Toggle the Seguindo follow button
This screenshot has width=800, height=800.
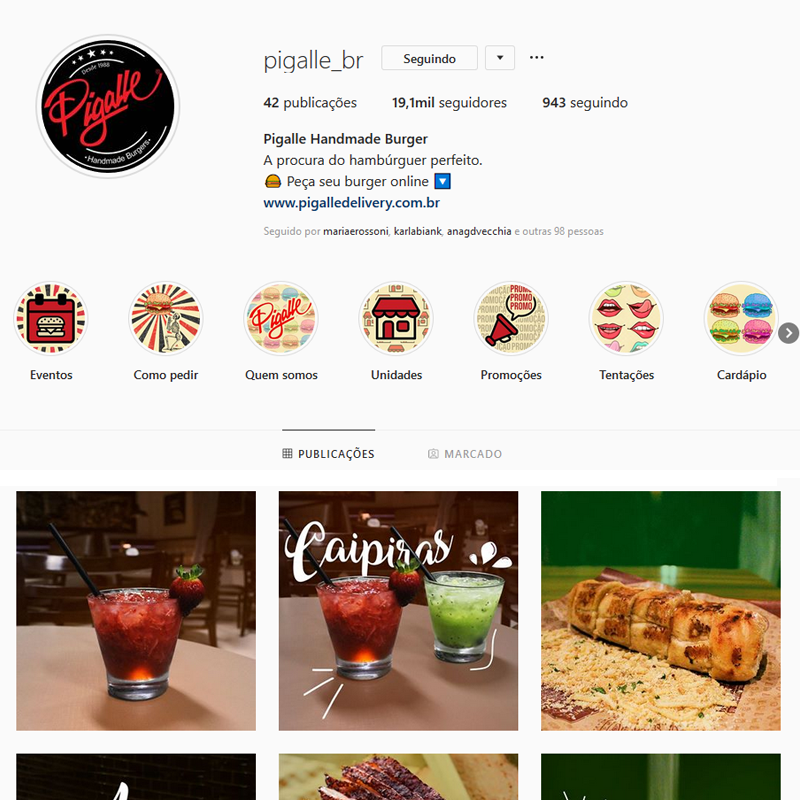(x=430, y=58)
